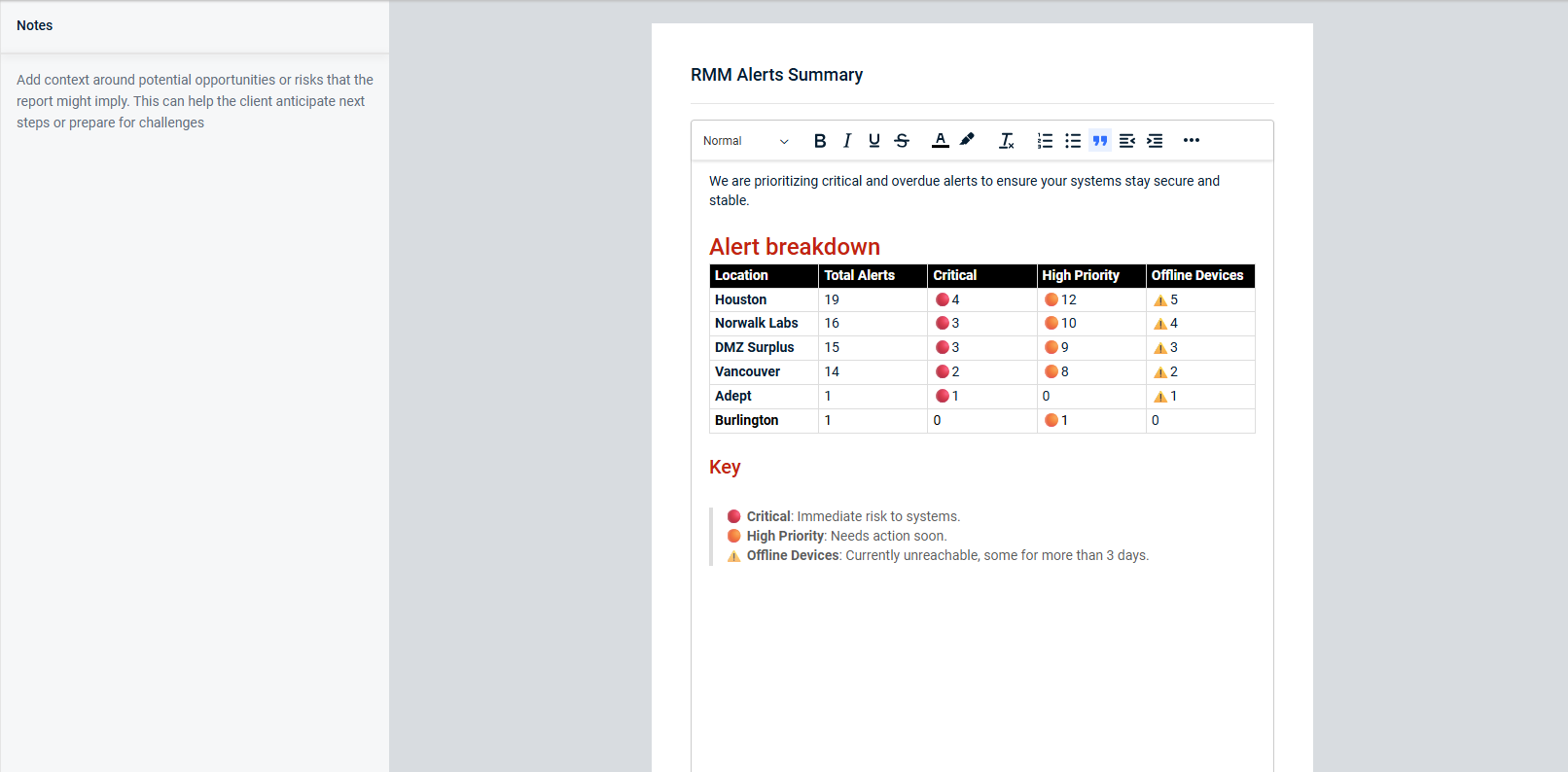The image size is (1568, 772).
Task: Click the Houston location cell
Action: coord(740,299)
